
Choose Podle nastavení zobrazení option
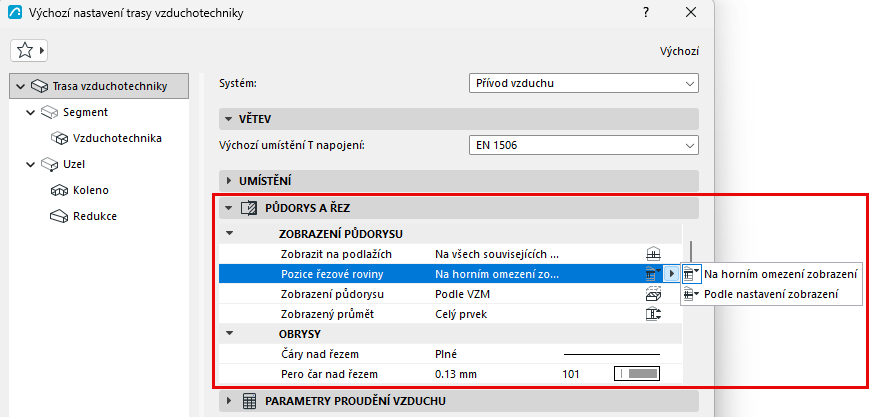771,294
